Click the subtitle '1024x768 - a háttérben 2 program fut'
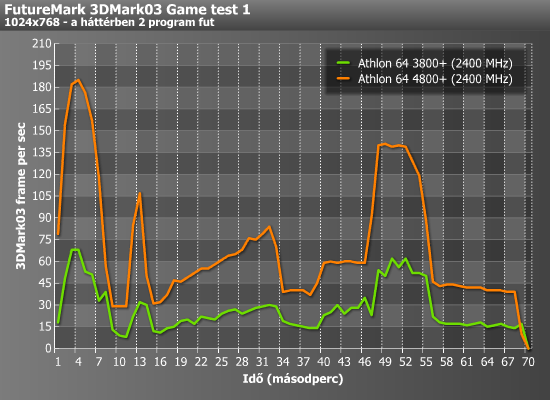Screen dimensions: 550x400 click(109, 22)
